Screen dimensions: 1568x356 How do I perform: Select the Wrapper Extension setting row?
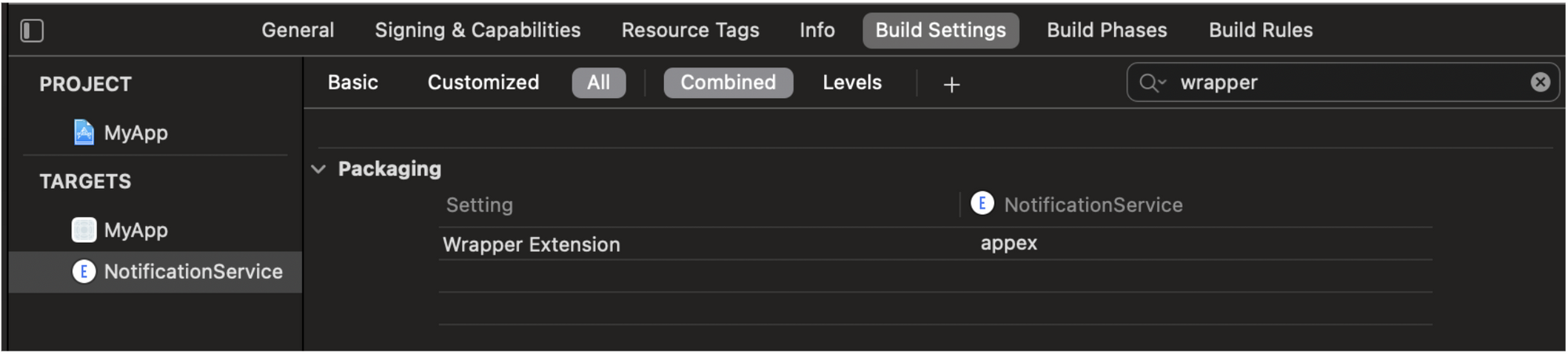pyautogui.click(x=935, y=244)
